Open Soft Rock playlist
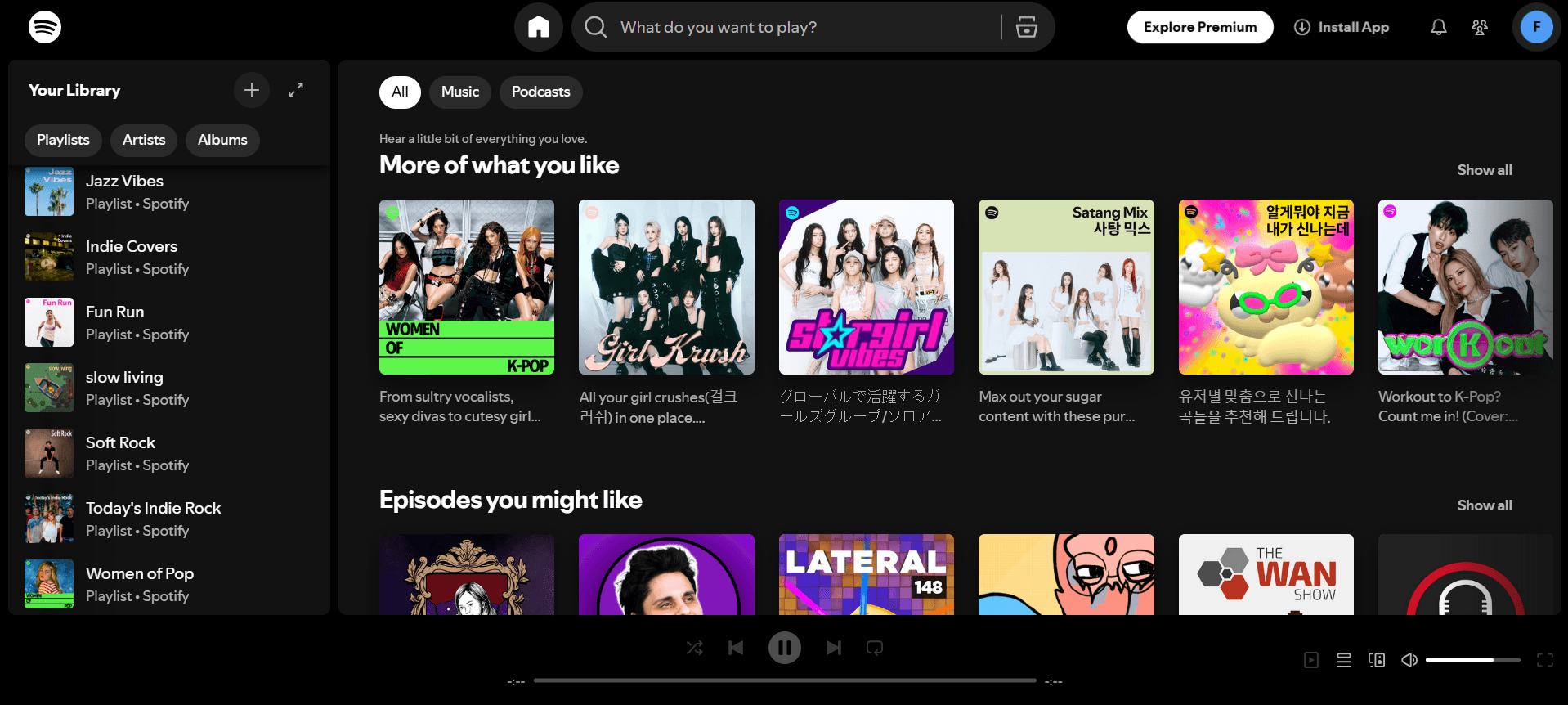Viewport: 1568px width, 705px height. click(x=169, y=453)
